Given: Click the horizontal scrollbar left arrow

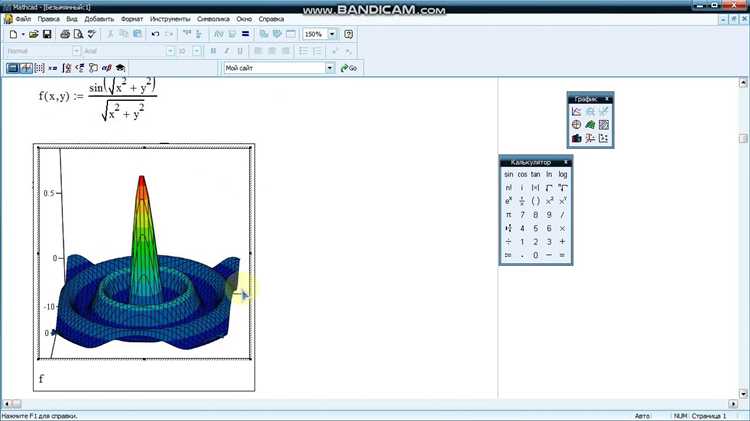Looking at the screenshot, I should click(7, 404).
